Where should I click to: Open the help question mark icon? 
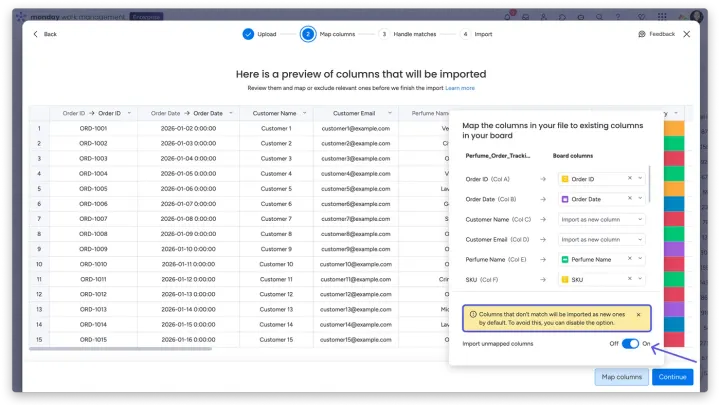point(618,17)
